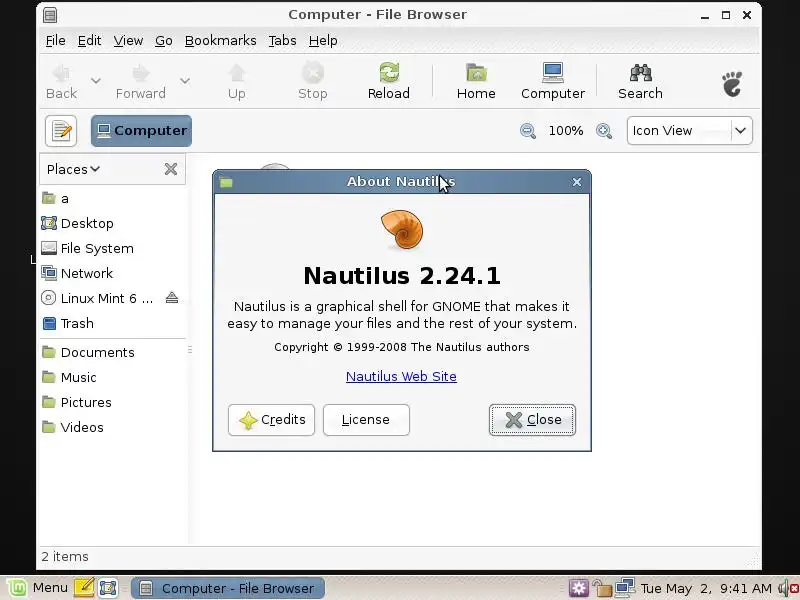The height and width of the screenshot is (600, 800).
Task: Open the Help menu
Action: 323,41
